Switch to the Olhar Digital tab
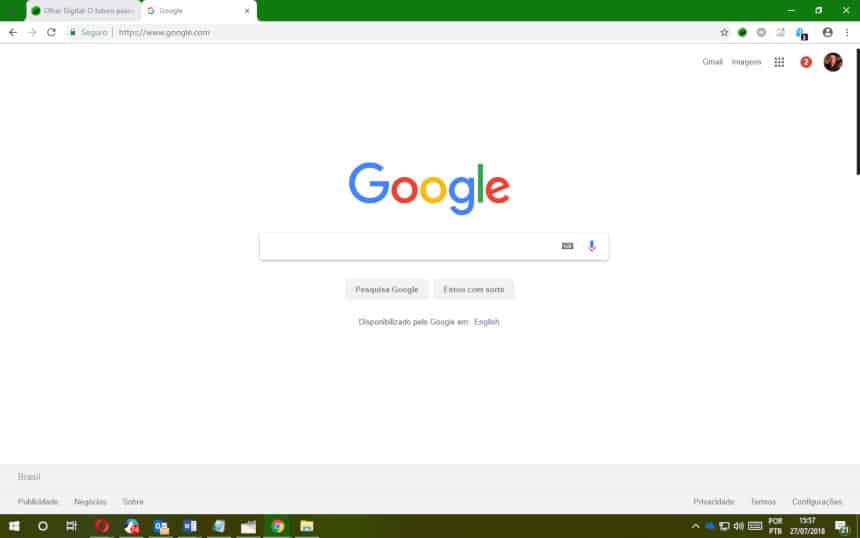 (83, 11)
